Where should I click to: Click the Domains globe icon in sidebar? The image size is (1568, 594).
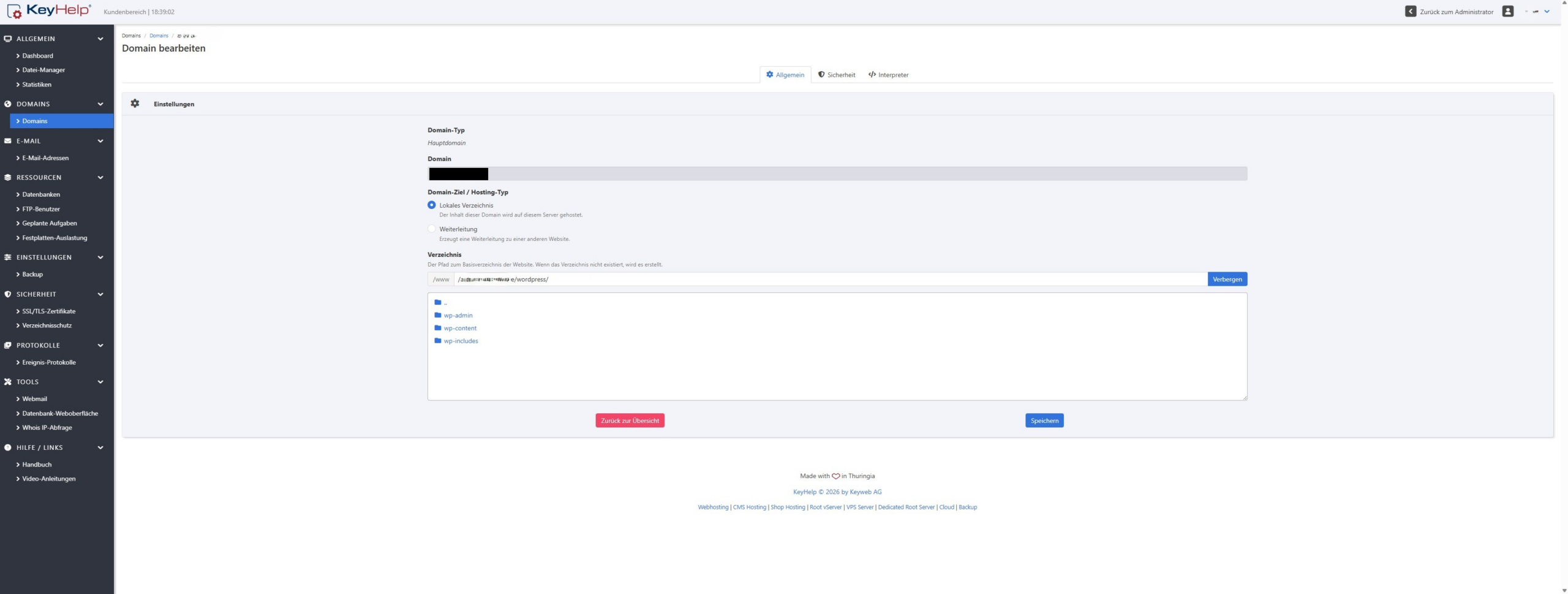8,104
